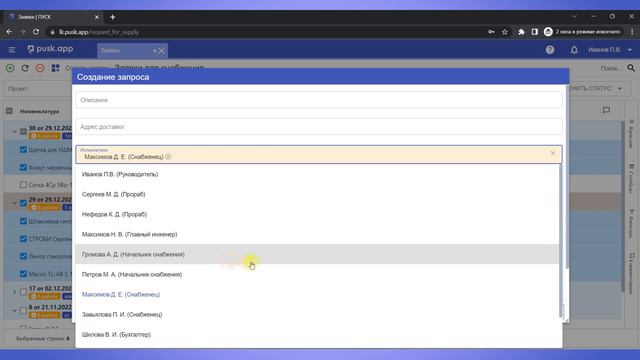640x360 pixels.
Task: Click the browser side panel icon
Action: 535,32
